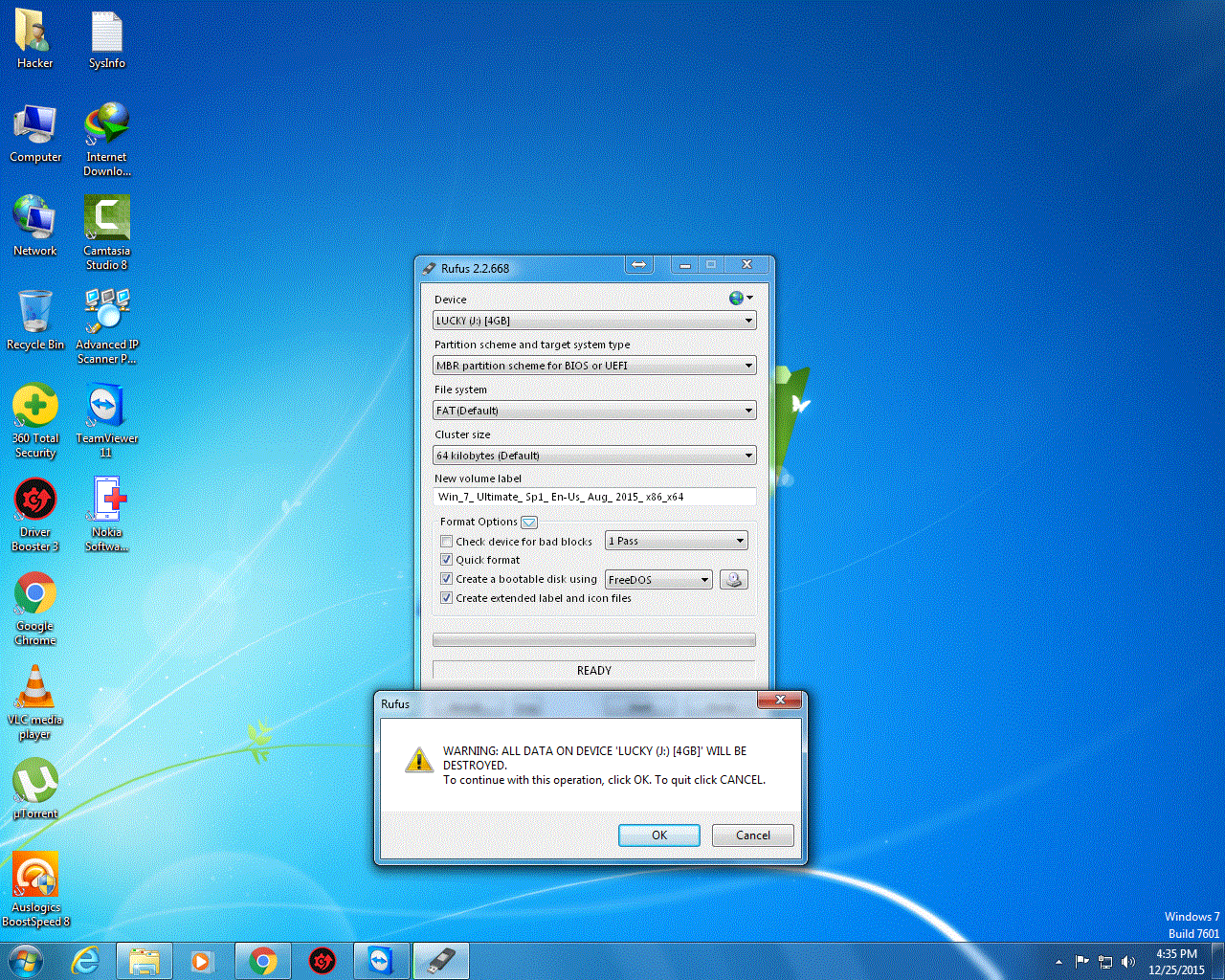Viewport: 1225px width, 980px height.
Task: Open the Windows Start menu
Action: pos(26,961)
